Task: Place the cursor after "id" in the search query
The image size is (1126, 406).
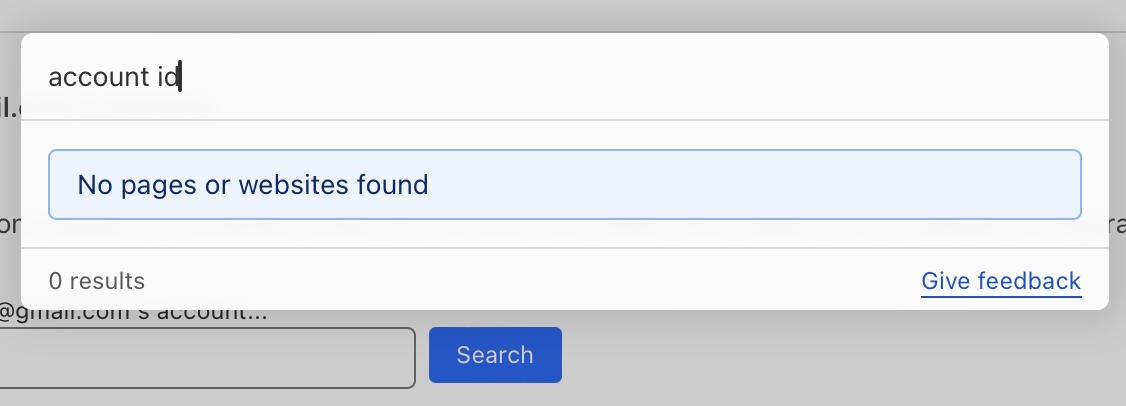Action: coord(179,77)
